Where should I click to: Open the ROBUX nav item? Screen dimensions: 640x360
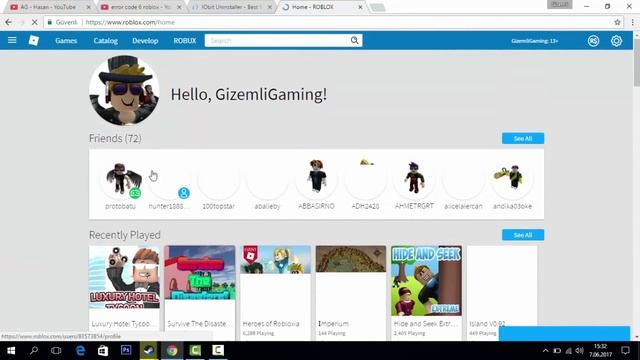184,41
